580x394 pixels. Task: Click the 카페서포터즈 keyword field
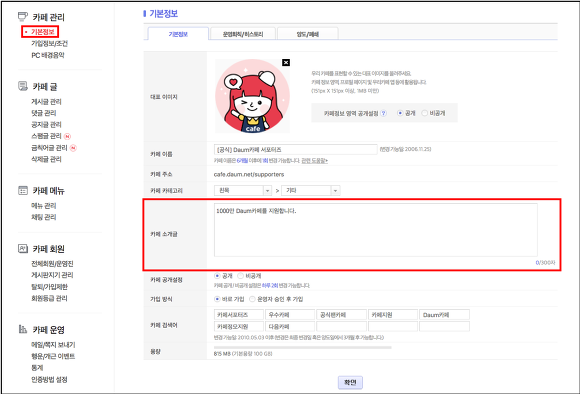pyautogui.click(x=239, y=315)
